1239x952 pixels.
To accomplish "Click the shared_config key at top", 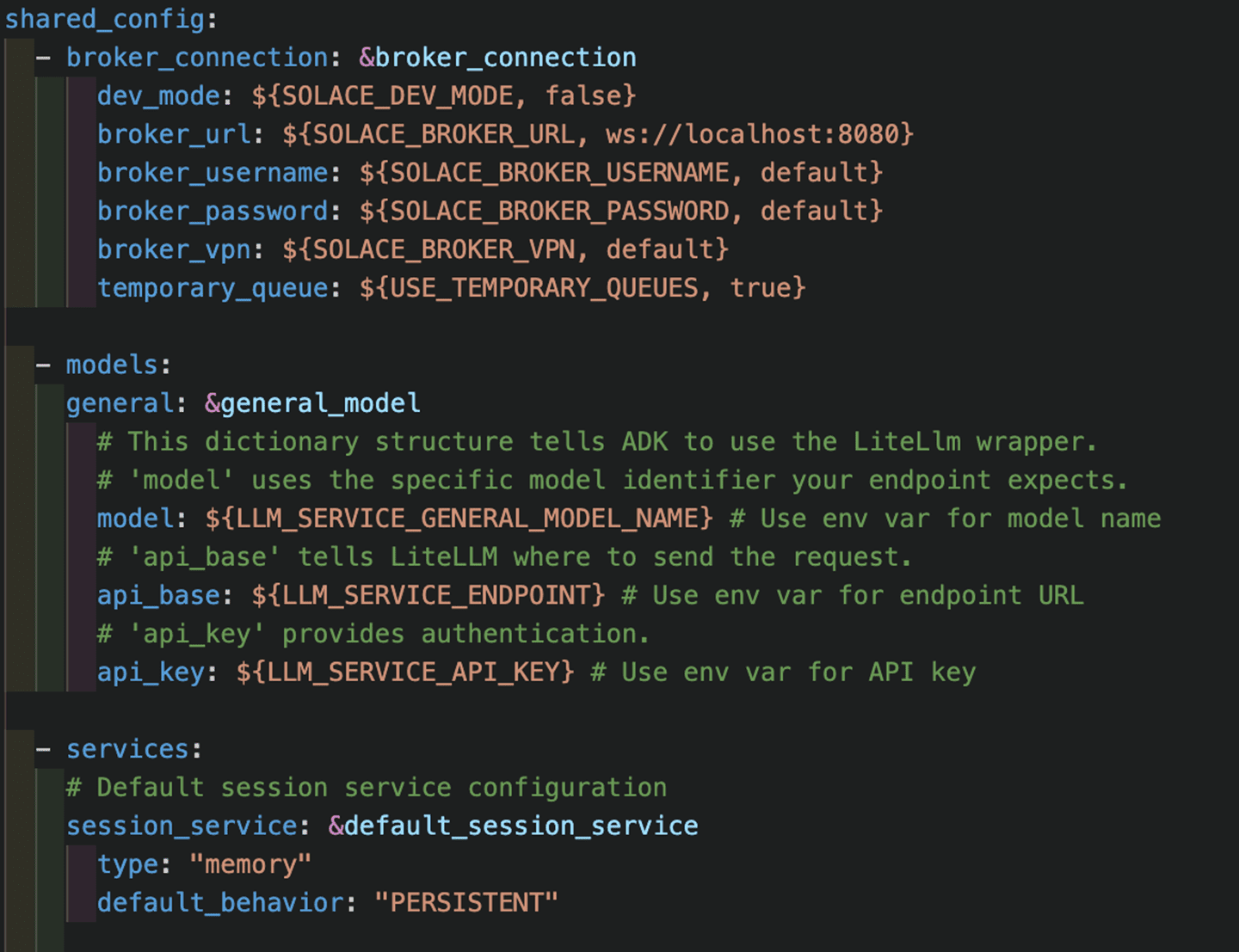I will pyautogui.click(x=106, y=19).
